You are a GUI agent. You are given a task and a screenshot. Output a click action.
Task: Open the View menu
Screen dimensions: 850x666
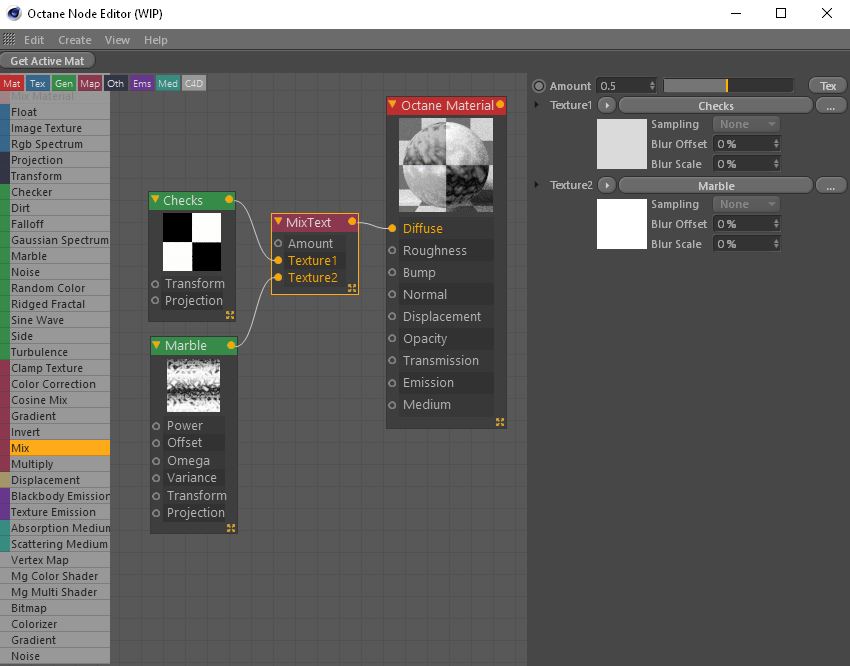[117, 40]
